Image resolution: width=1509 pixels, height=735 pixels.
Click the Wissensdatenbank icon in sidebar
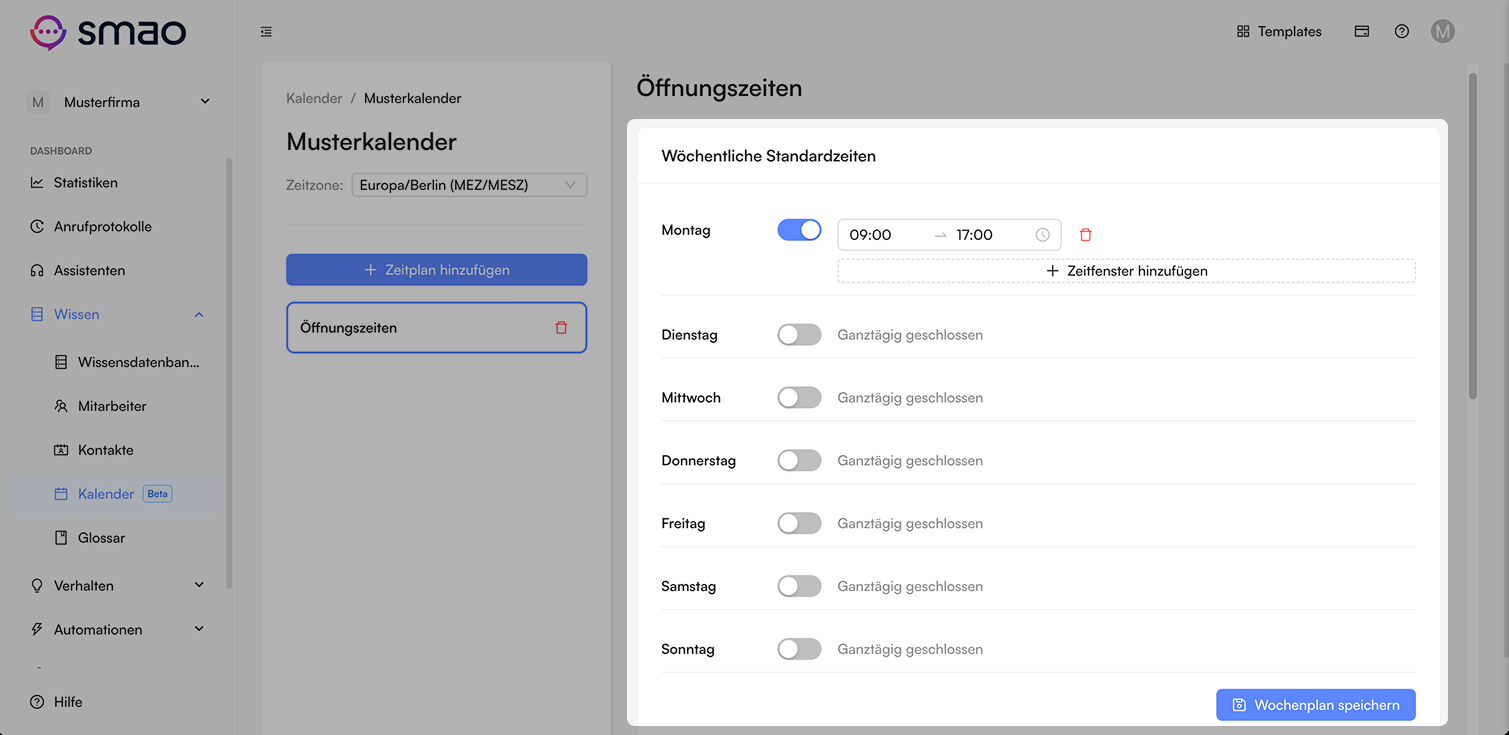[x=61, y=362]
